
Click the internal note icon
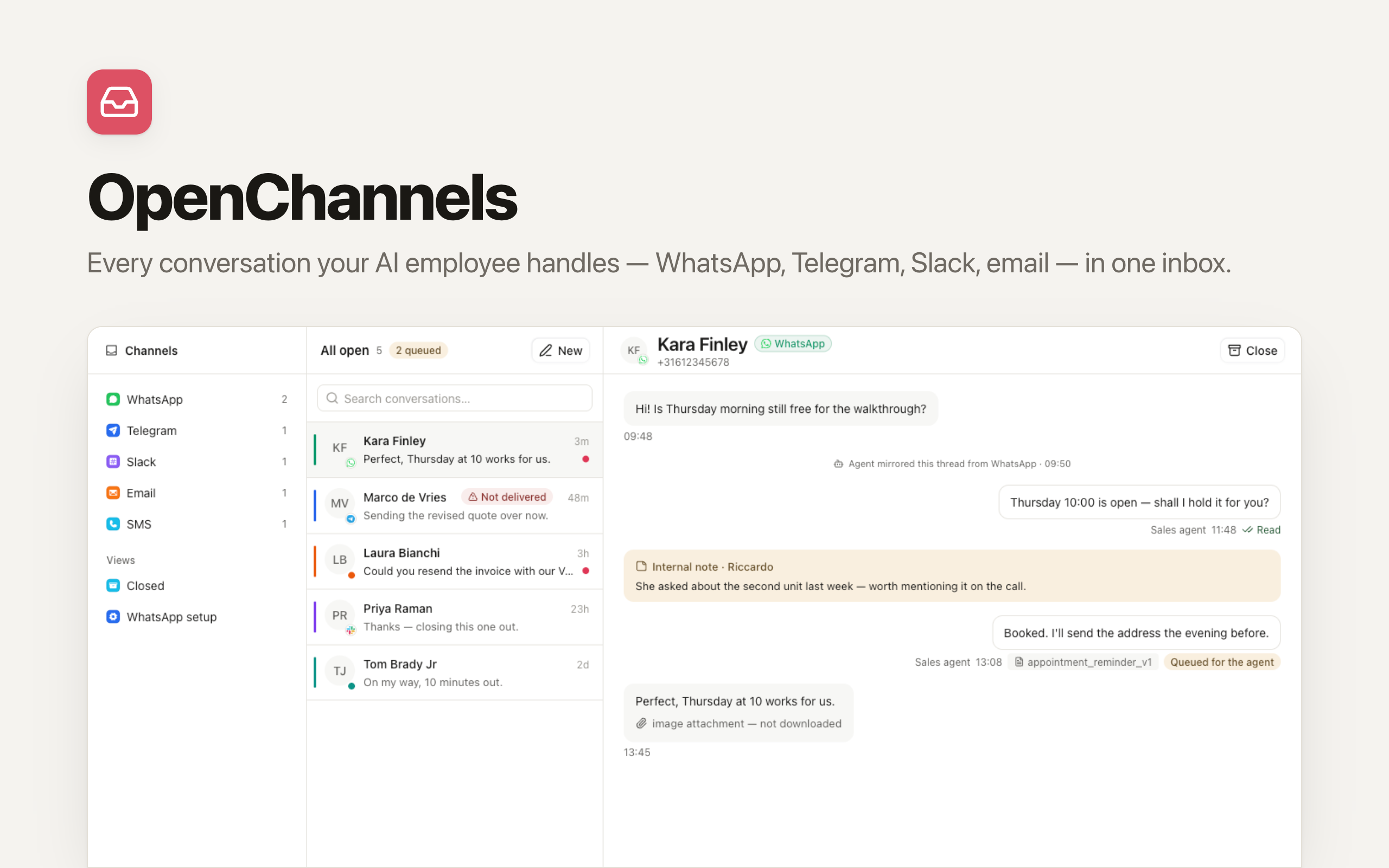641,566
